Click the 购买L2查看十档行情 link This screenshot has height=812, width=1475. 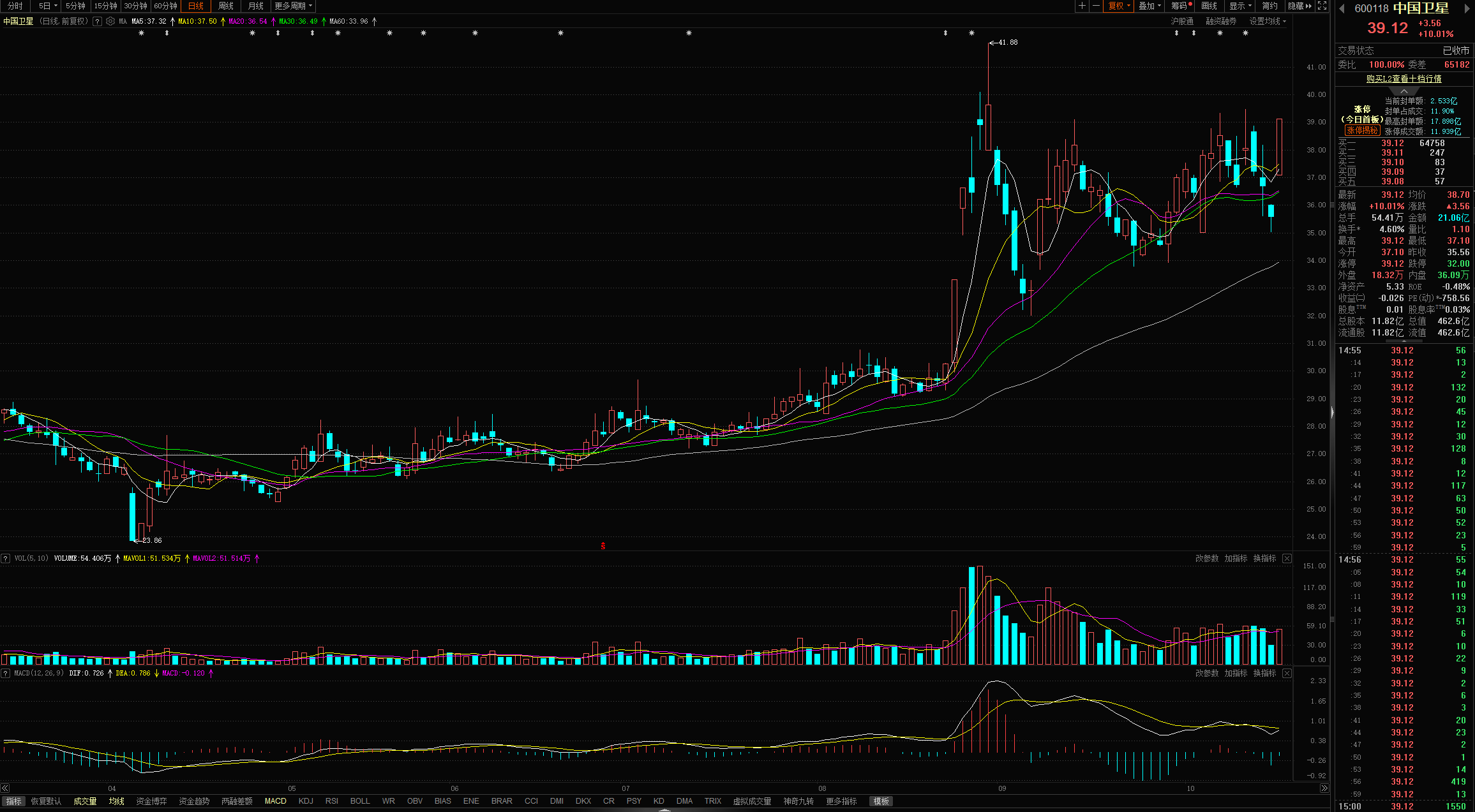pos(1404,78)
